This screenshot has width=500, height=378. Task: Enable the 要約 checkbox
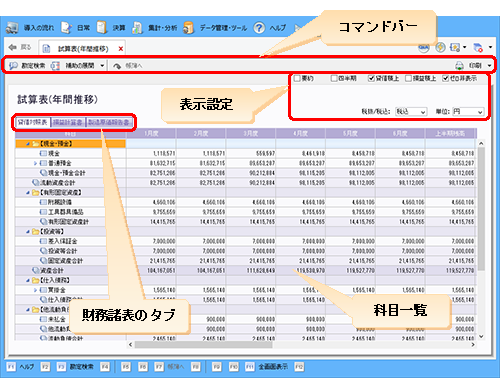[297, 79]
